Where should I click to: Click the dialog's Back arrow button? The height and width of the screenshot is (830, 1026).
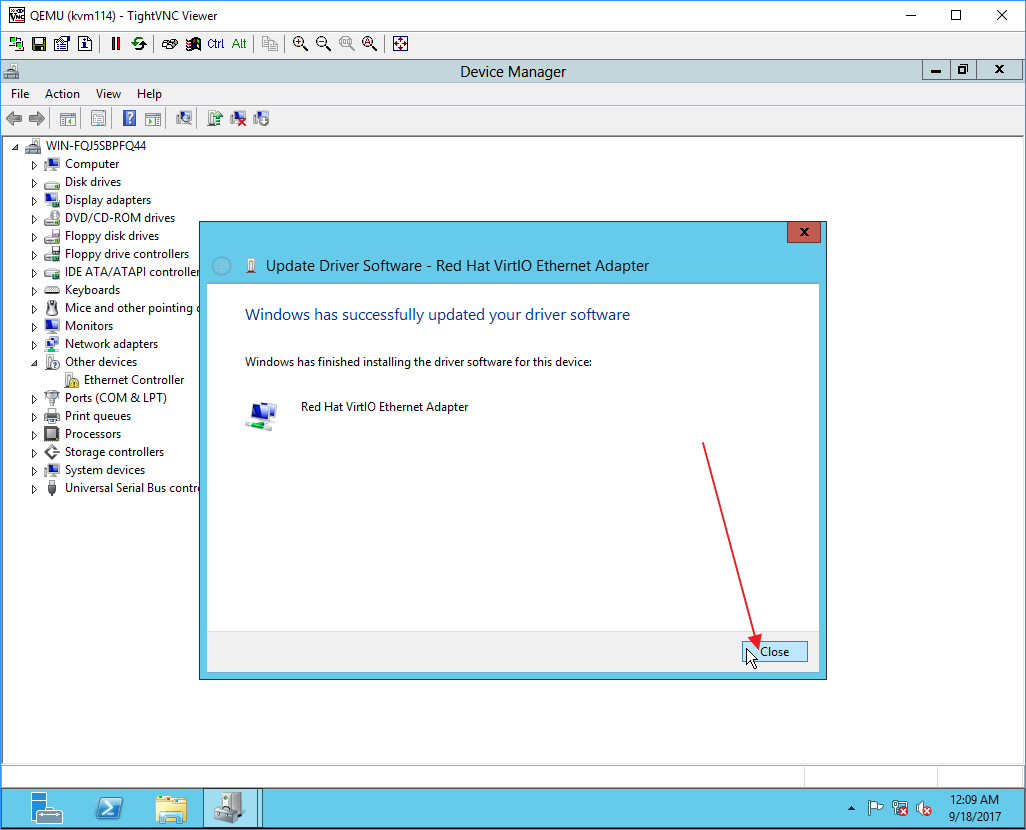point(222,266)
